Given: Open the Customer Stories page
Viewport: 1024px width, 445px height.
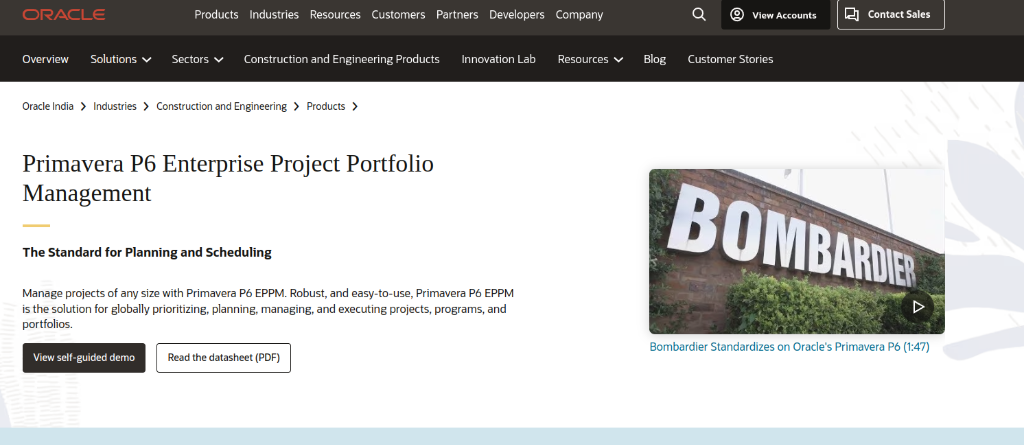Looking at the screenshot, I should point(730,59).
